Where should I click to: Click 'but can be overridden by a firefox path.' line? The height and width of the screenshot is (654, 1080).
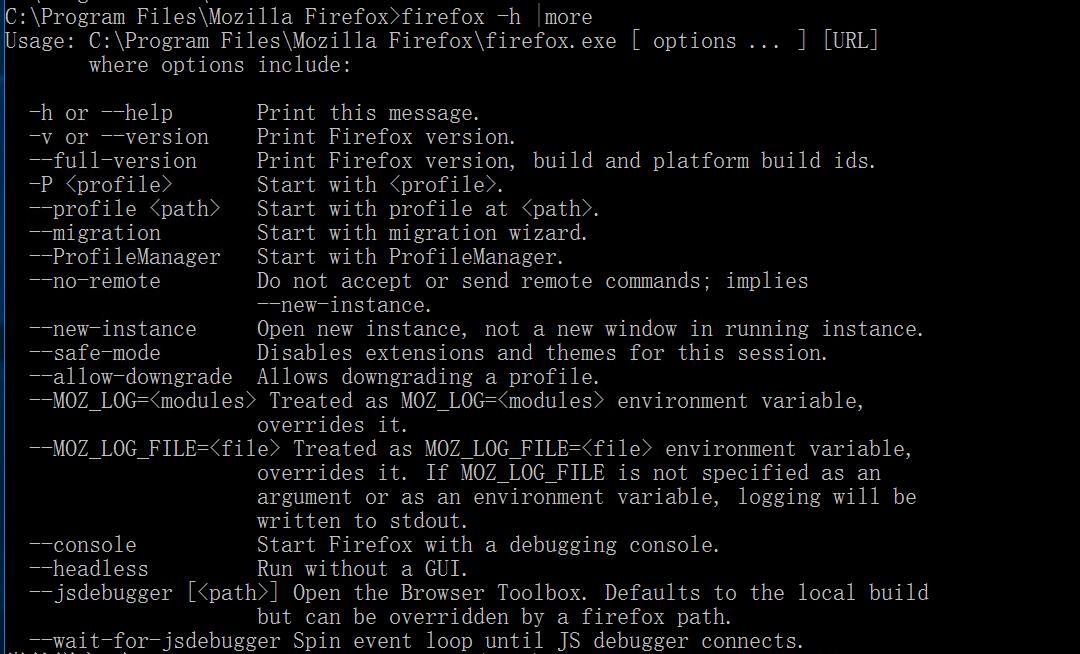(x=494, y=618)
